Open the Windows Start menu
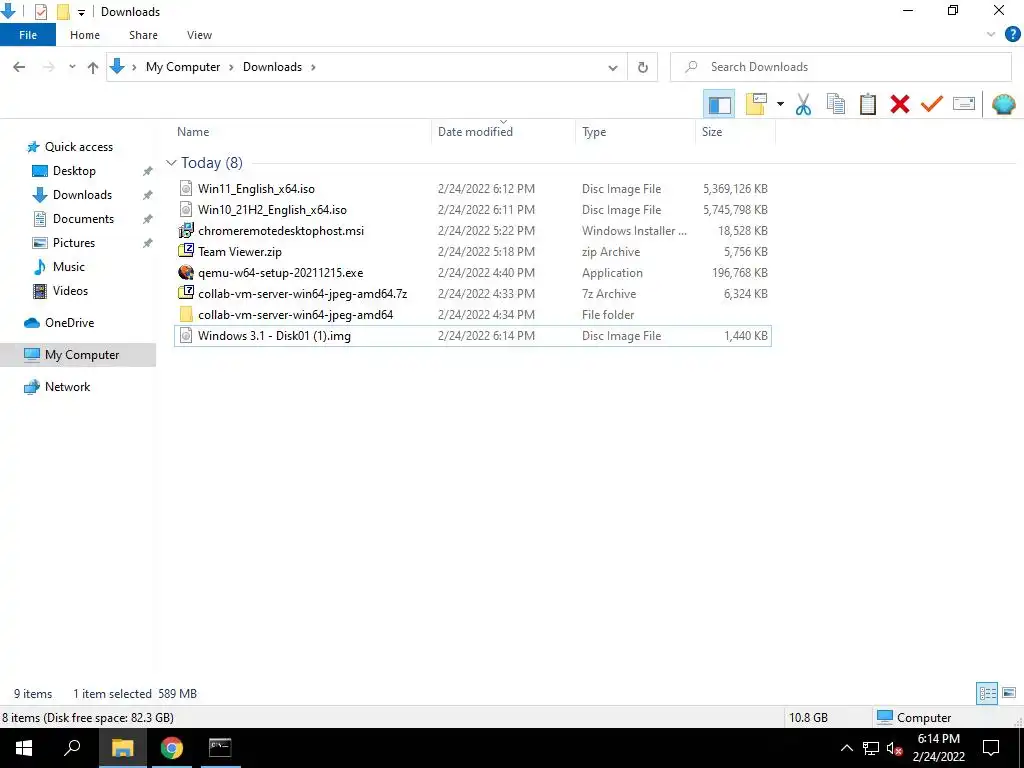 pyautogui.click(x=24, y=748)
